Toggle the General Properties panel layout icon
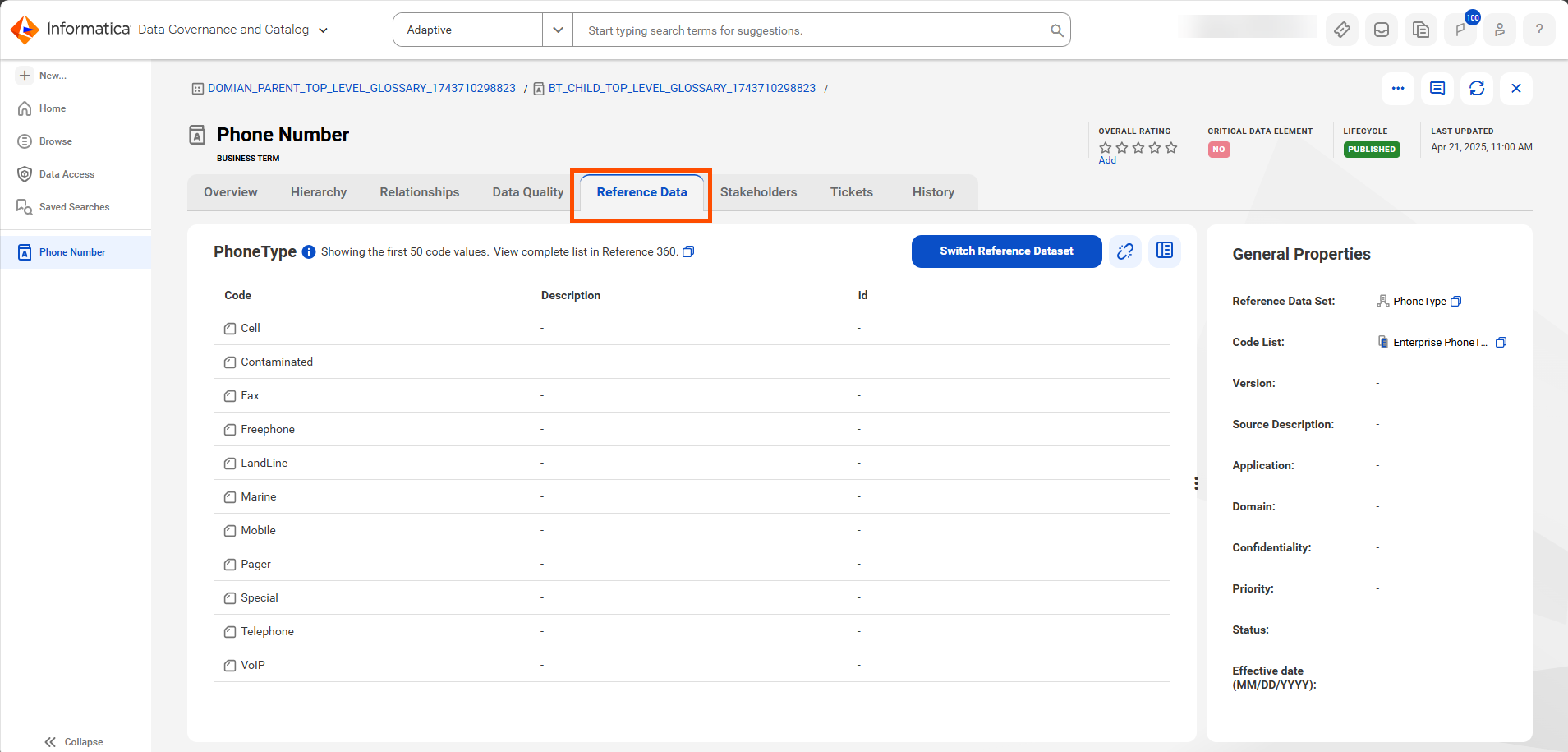Image resolution: width=1568 pixels, height=752 pixels. coord(1165,251)
